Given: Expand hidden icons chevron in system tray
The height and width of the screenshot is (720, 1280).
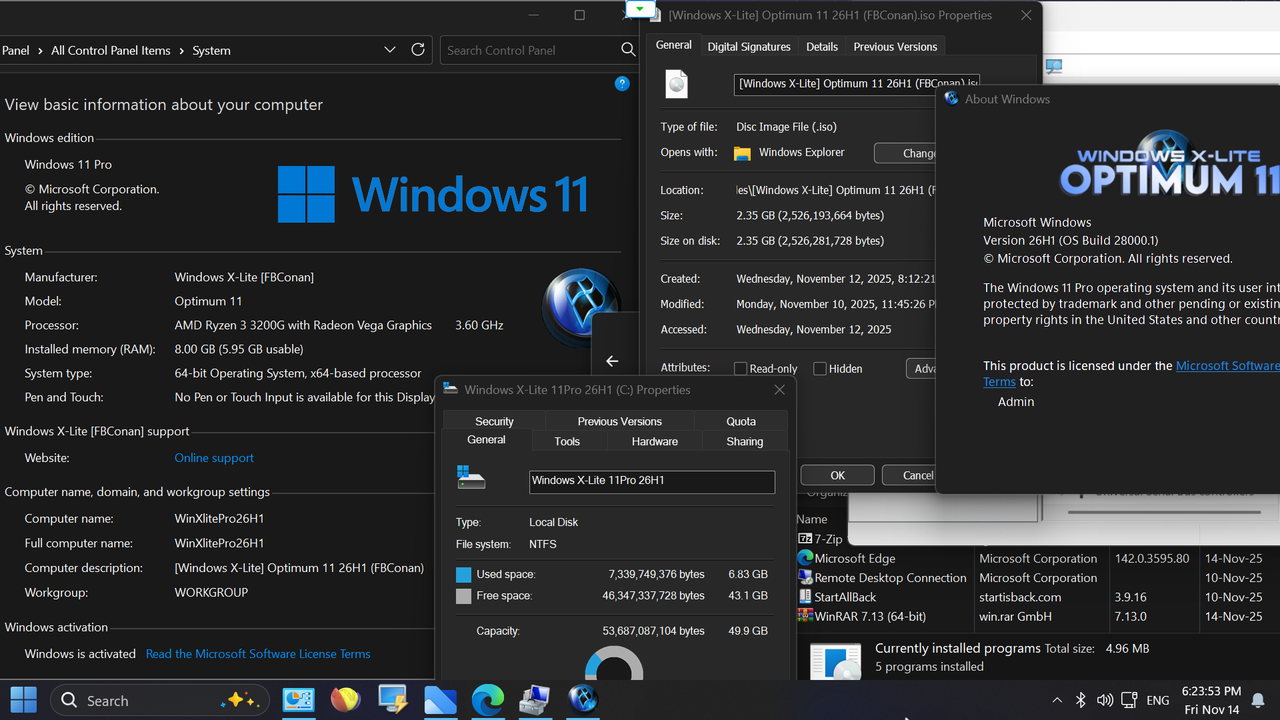Looking at the screenshot, I should pyautogui.click(x=1057, y=700).
